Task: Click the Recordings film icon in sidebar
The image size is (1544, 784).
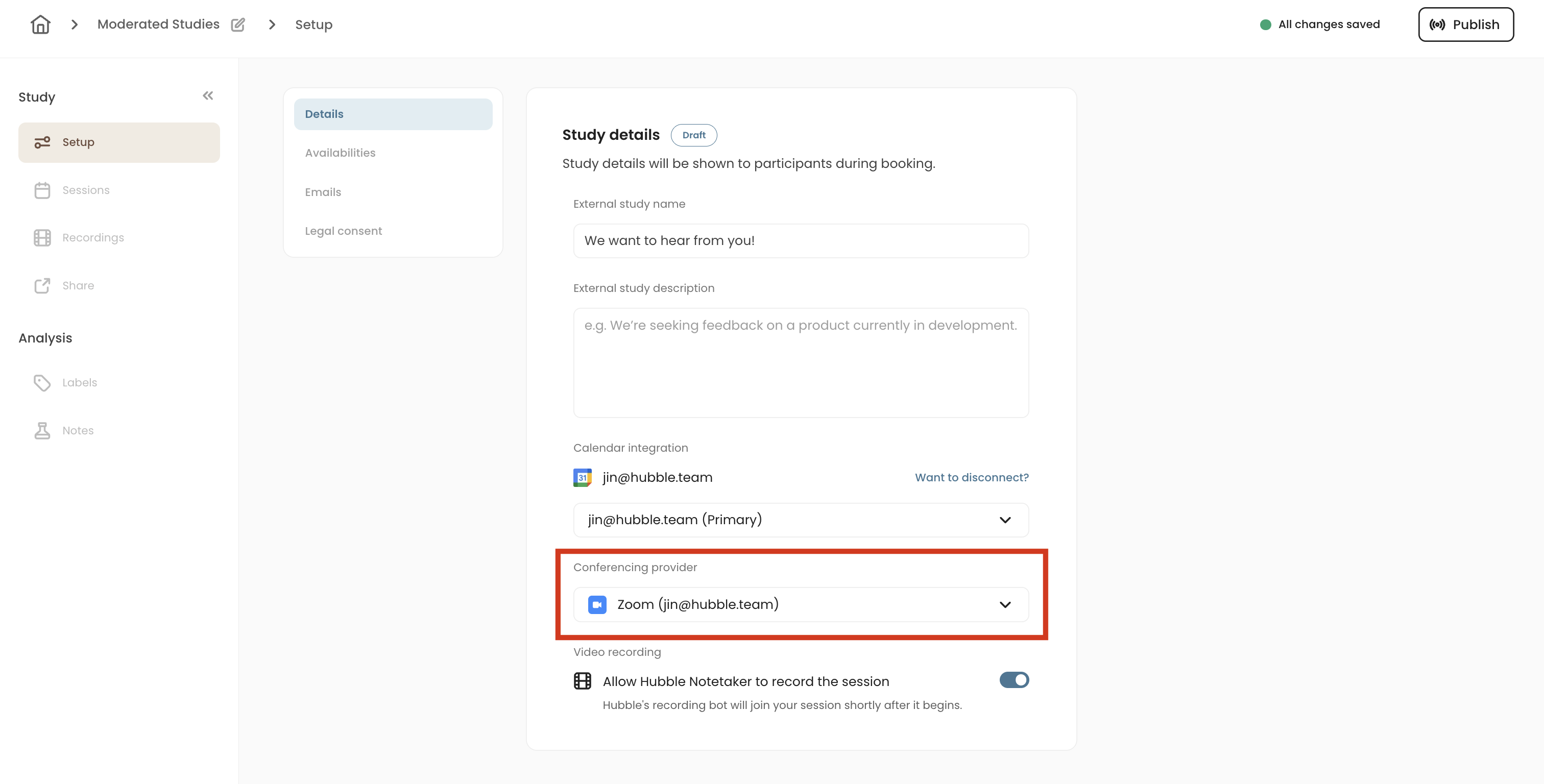Action: point(42,238)
